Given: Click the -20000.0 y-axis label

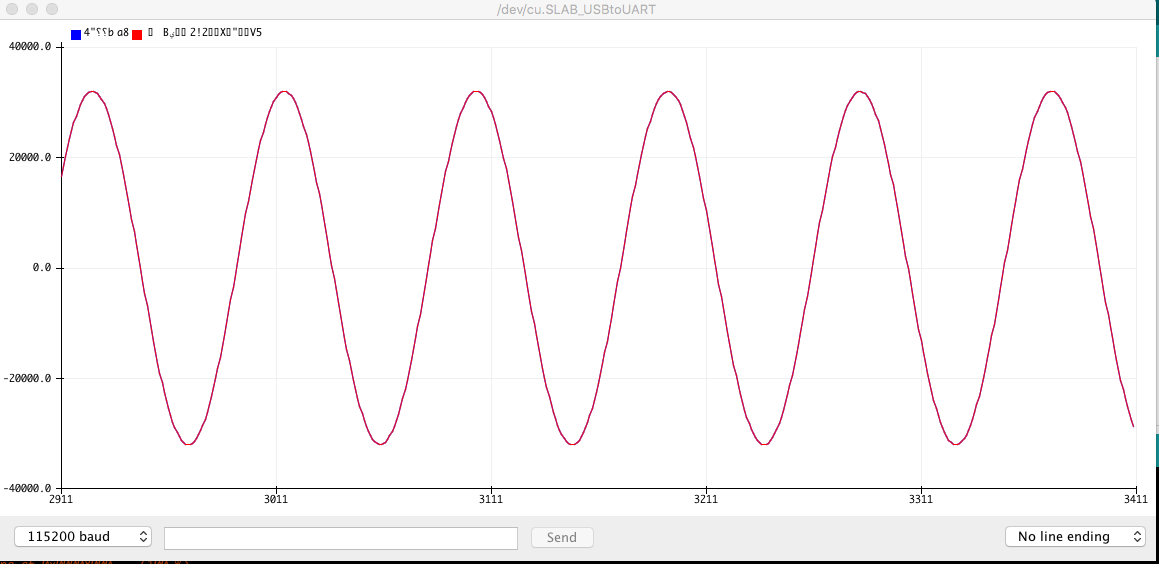Looking at the screenshot, I should [28, 378].
